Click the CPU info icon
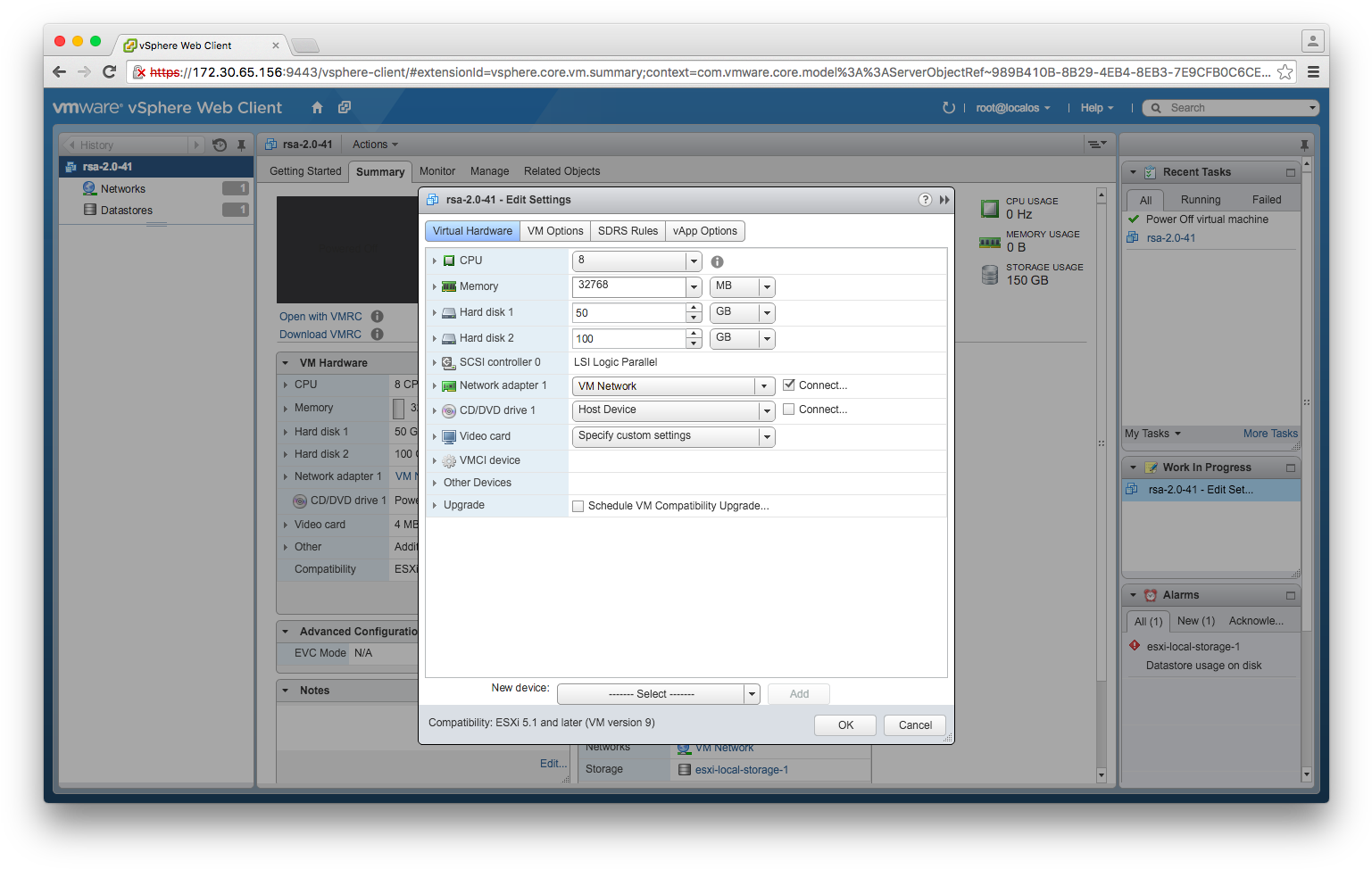The image size is (1372, 869). [717, 261]
